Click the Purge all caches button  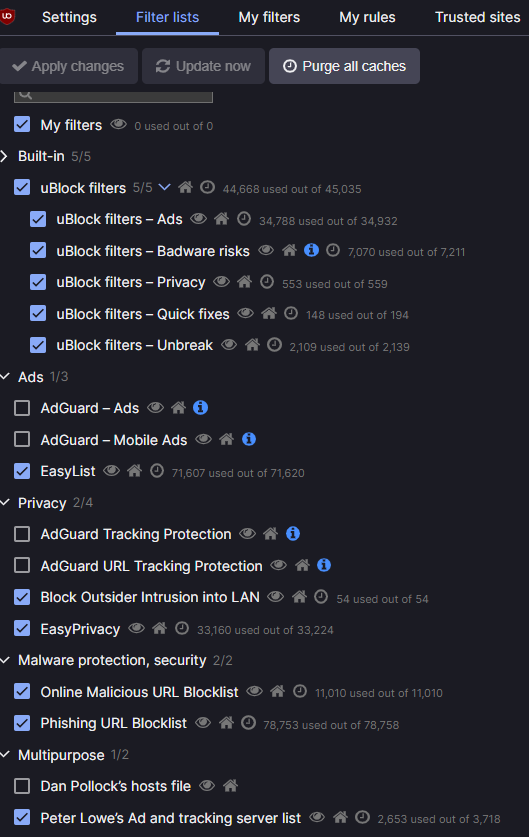[x=344, y=66]
